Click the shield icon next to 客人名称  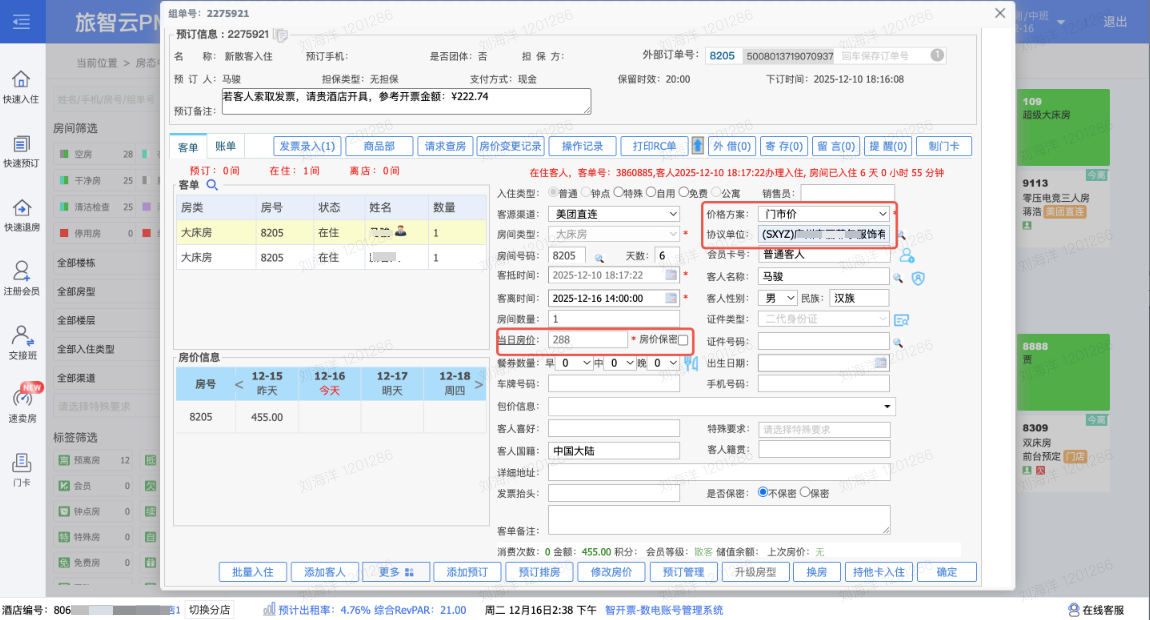click(917, 277)
